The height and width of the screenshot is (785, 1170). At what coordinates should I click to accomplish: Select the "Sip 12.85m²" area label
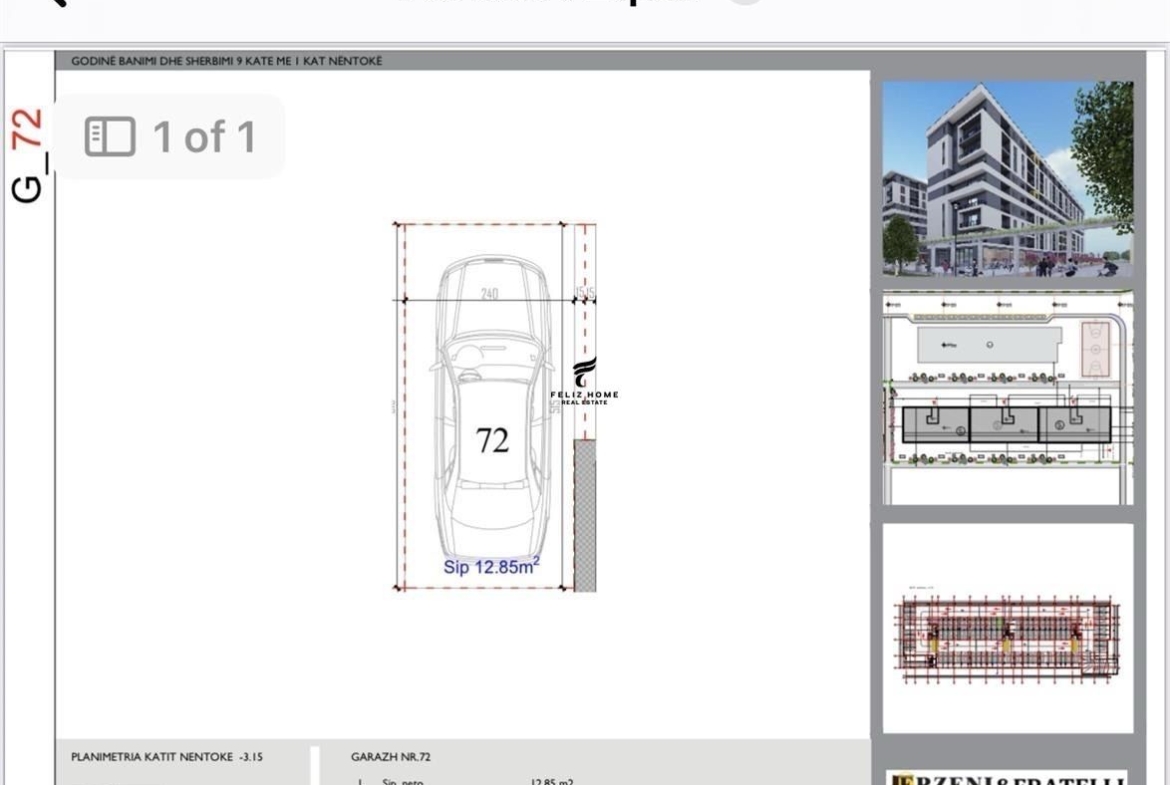pyautogui.click(x=491, y=566)
